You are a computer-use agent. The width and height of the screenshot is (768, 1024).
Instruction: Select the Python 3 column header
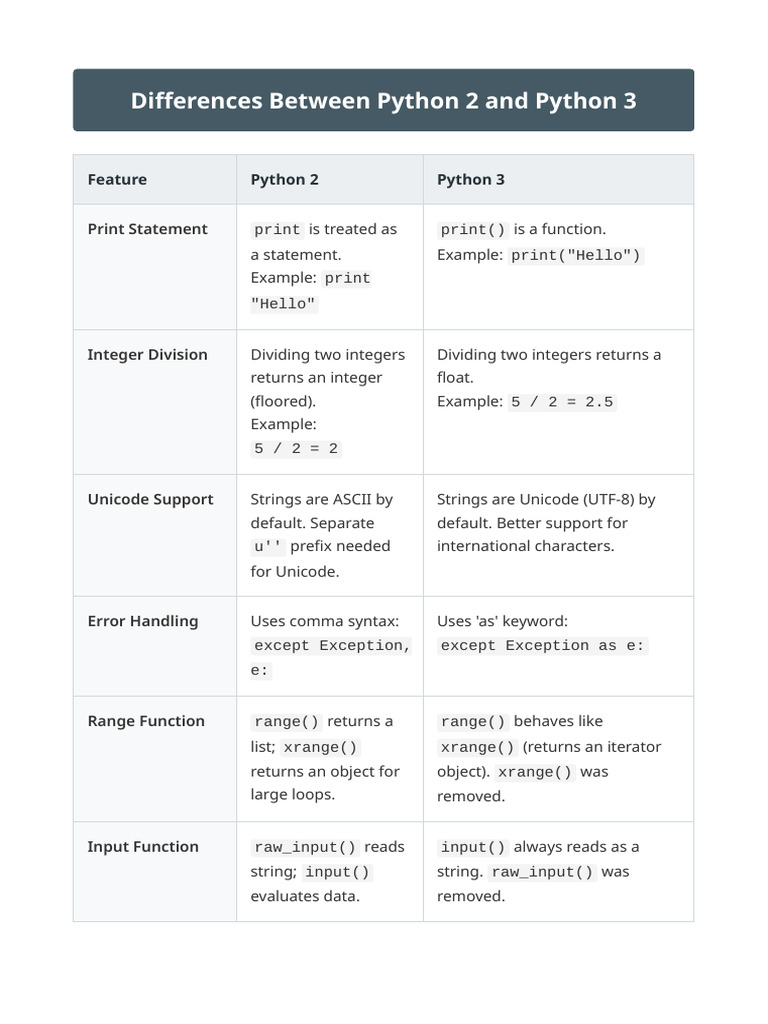tap(471, 180)
